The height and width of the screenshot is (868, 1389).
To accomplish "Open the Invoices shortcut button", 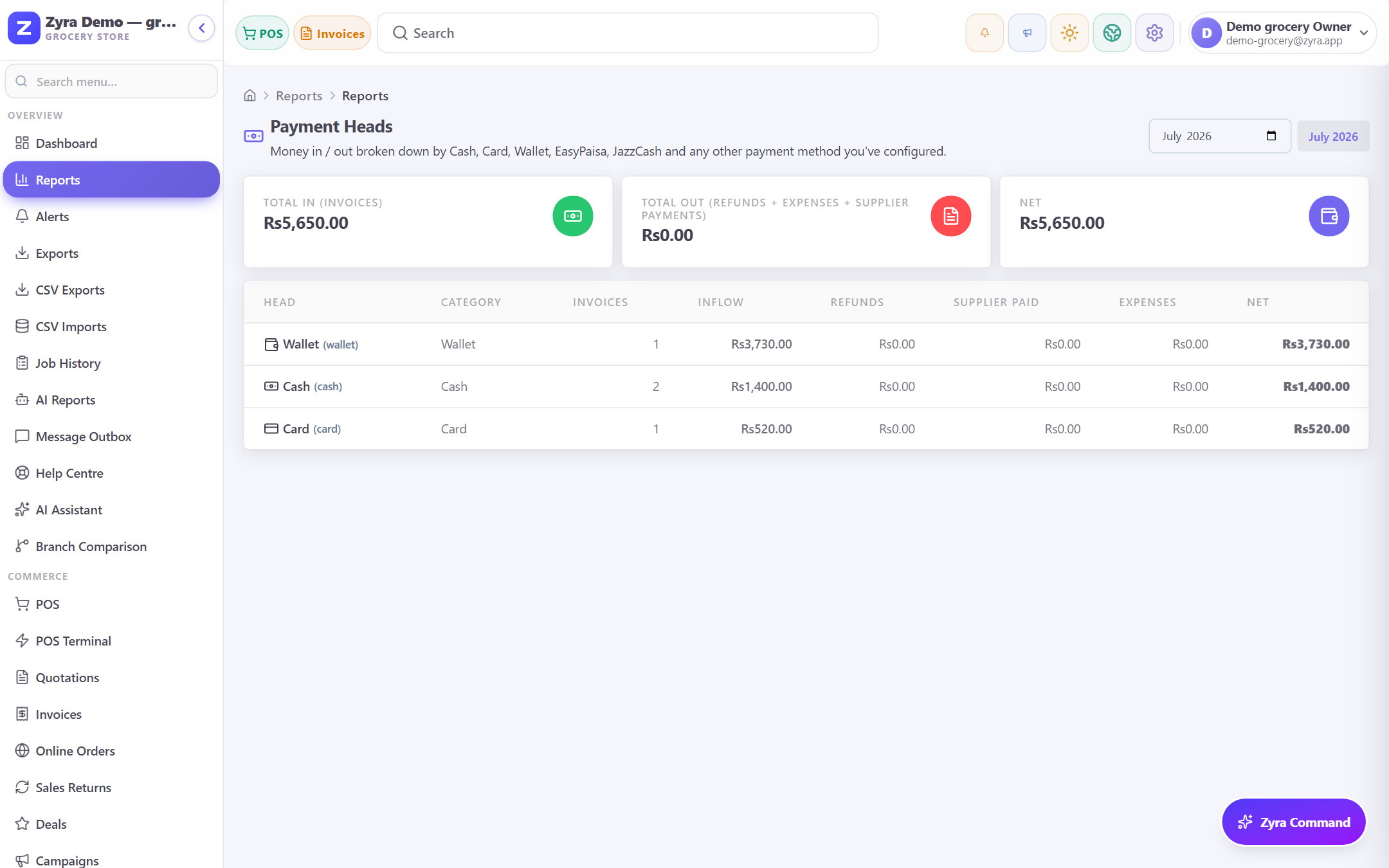I will (332, 33).
